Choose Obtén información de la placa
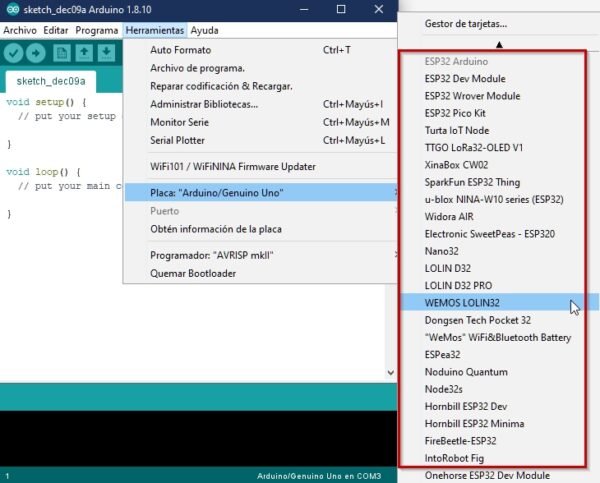This screenshot has width=600, height=483. (x=260, y=229)
